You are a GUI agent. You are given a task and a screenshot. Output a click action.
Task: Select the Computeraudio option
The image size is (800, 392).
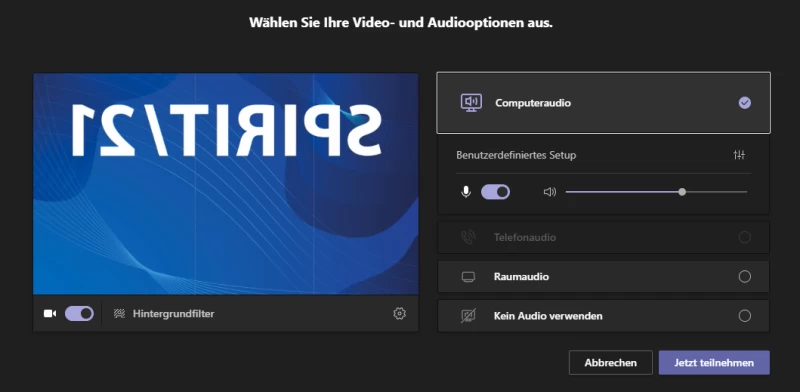[x=604, y=103]
